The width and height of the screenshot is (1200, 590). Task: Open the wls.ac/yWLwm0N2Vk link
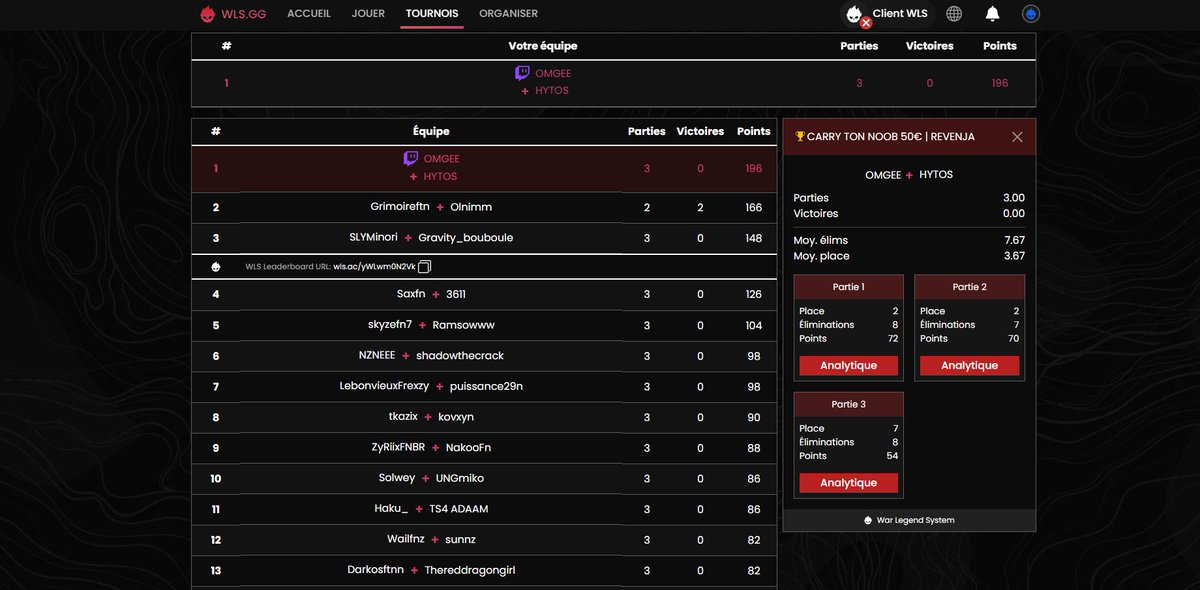pos(374,267)
